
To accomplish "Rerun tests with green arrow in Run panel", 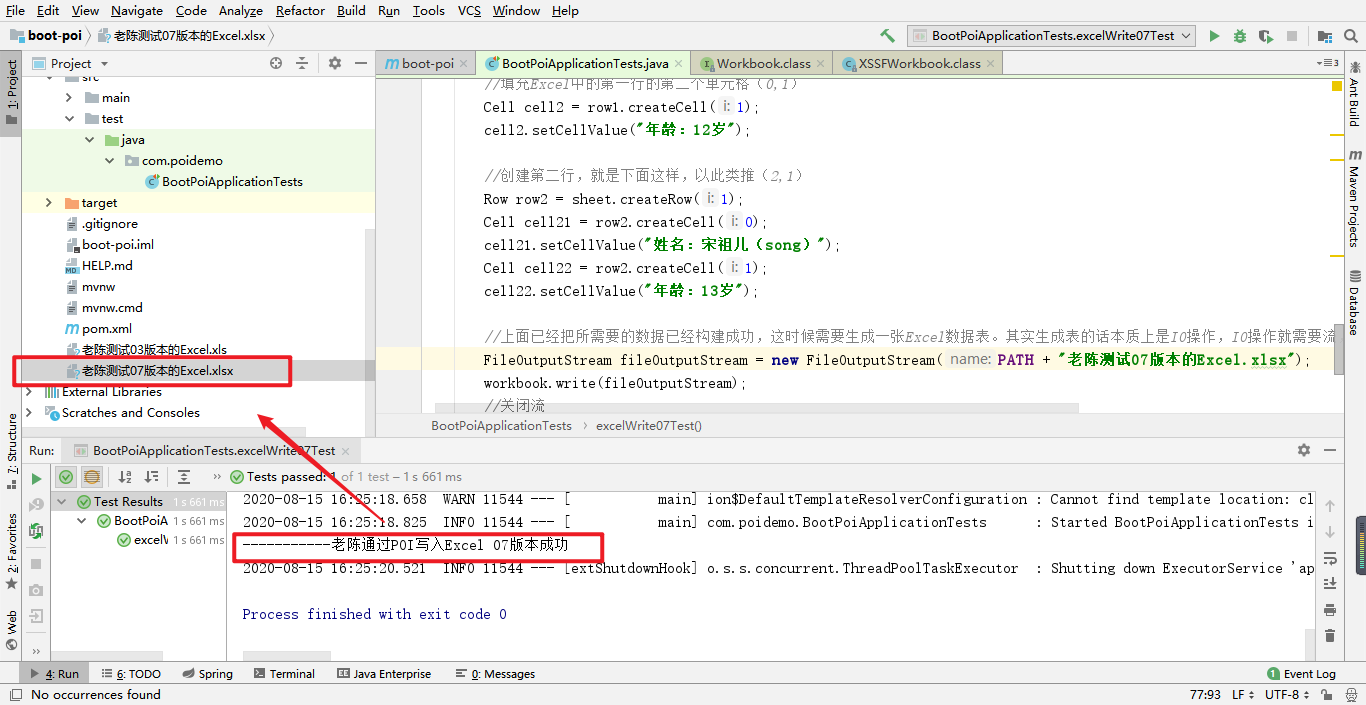I will click(37, 478).
